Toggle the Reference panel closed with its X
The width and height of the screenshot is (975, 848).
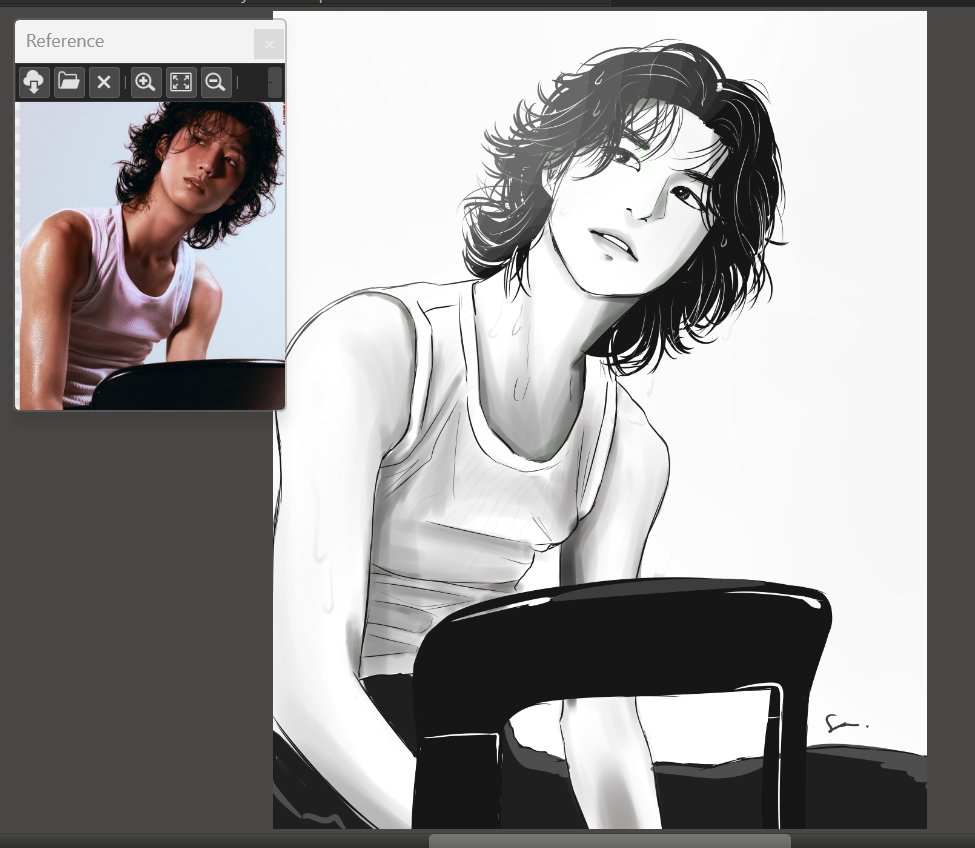[269, 44]
